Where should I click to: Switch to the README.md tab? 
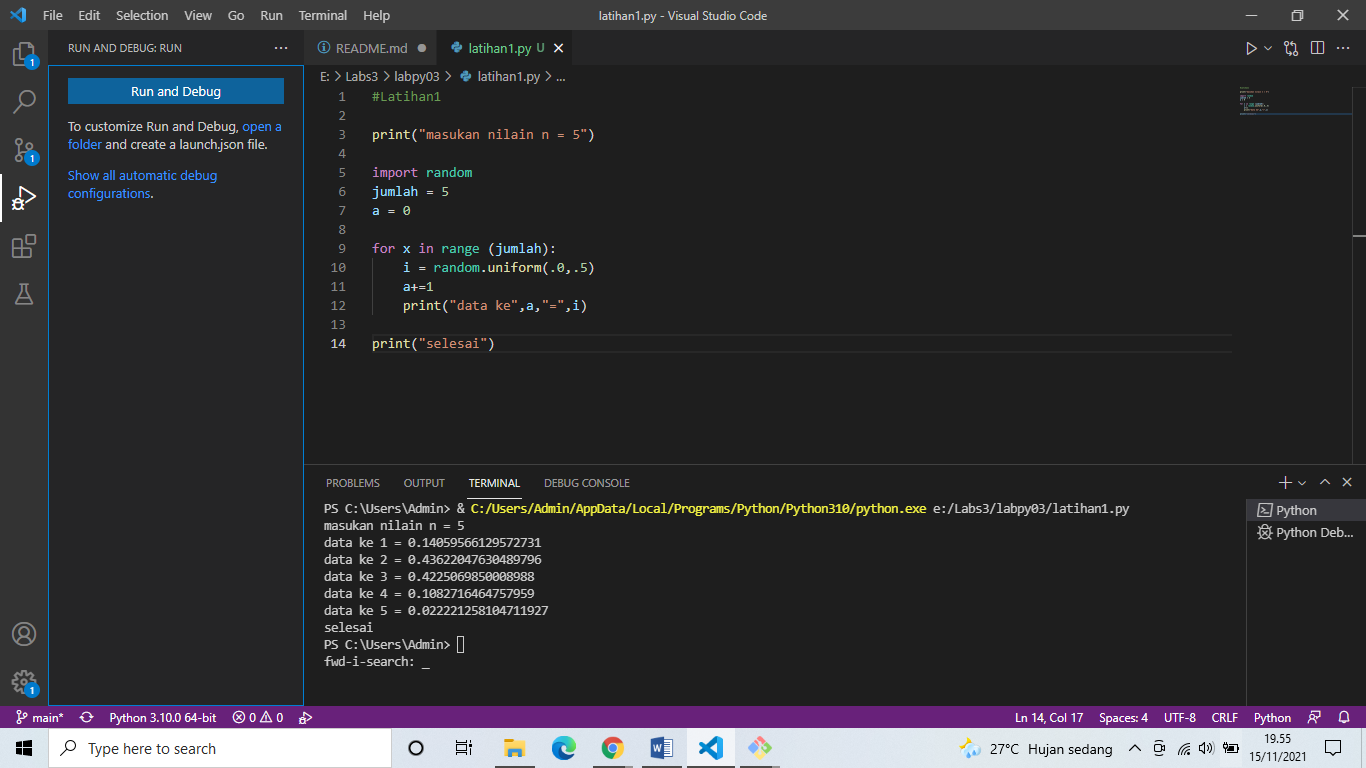coord(370,47)
